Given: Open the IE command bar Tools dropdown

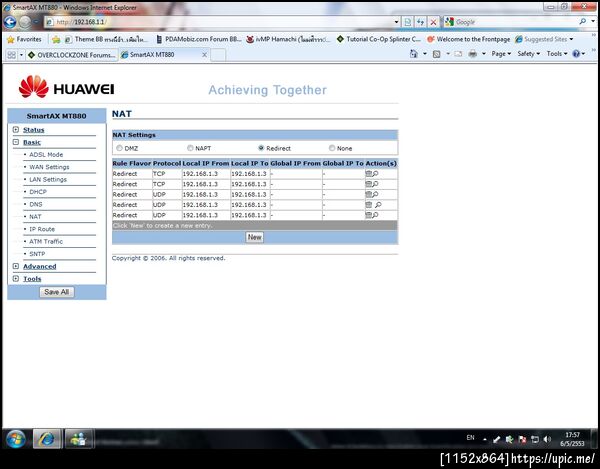Looking at the screenshot, I should click(557, 54).
